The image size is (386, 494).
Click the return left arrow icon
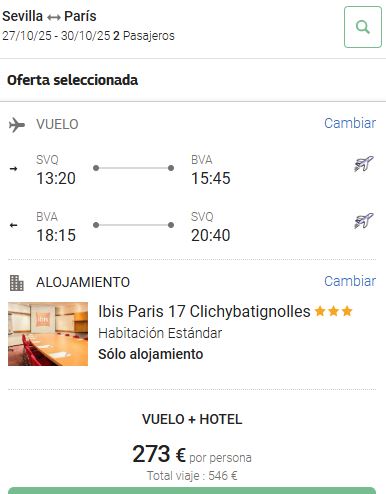point(13,225)
